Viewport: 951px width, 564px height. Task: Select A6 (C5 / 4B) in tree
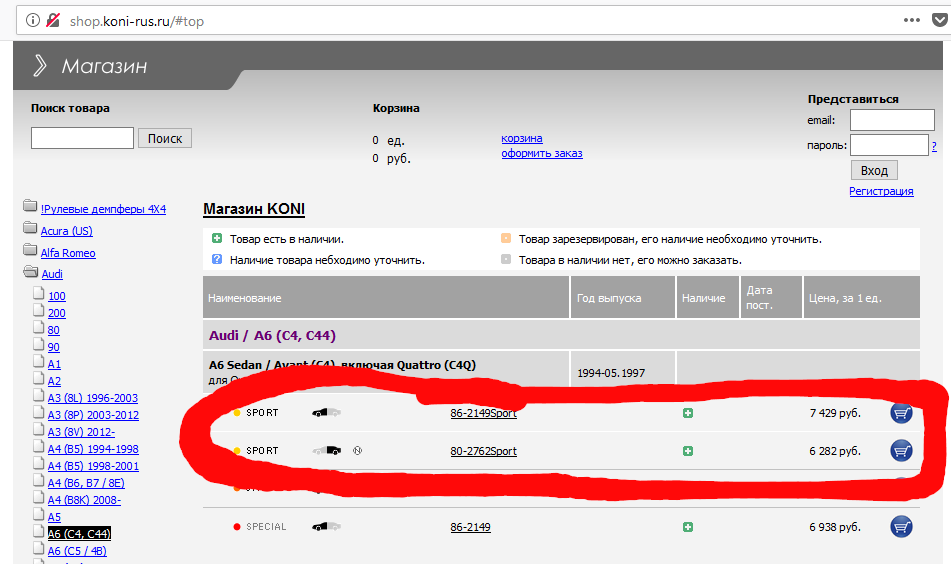[x=77, y=551]
